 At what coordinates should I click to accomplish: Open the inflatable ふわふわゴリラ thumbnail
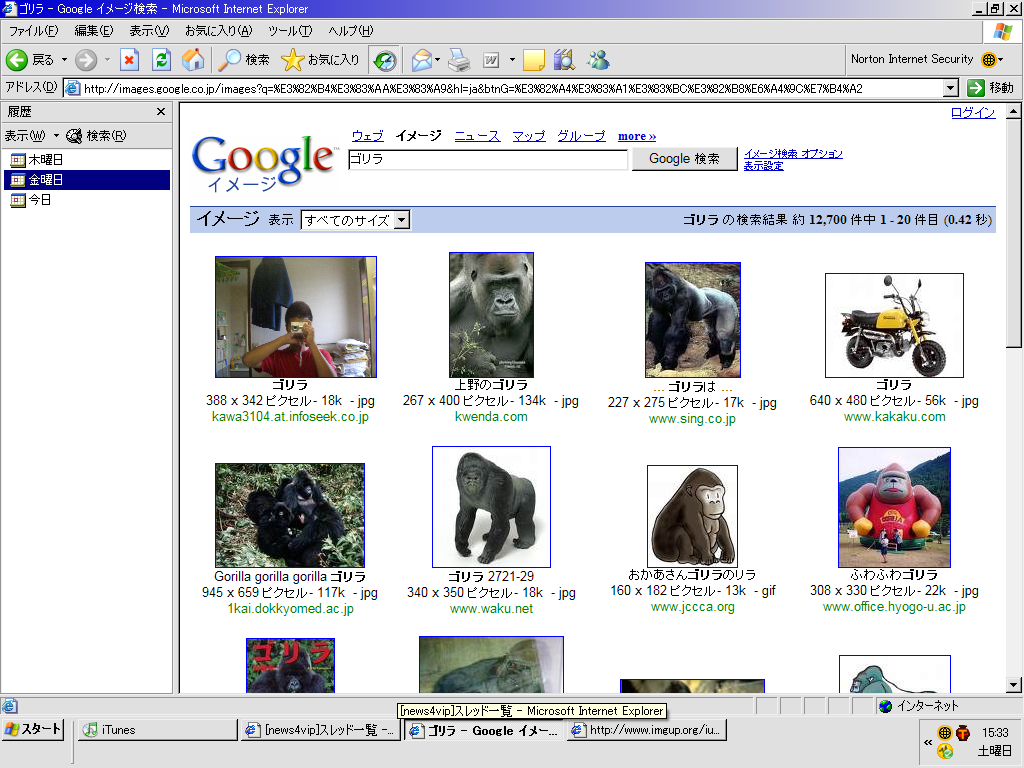[x=894, y=507]
